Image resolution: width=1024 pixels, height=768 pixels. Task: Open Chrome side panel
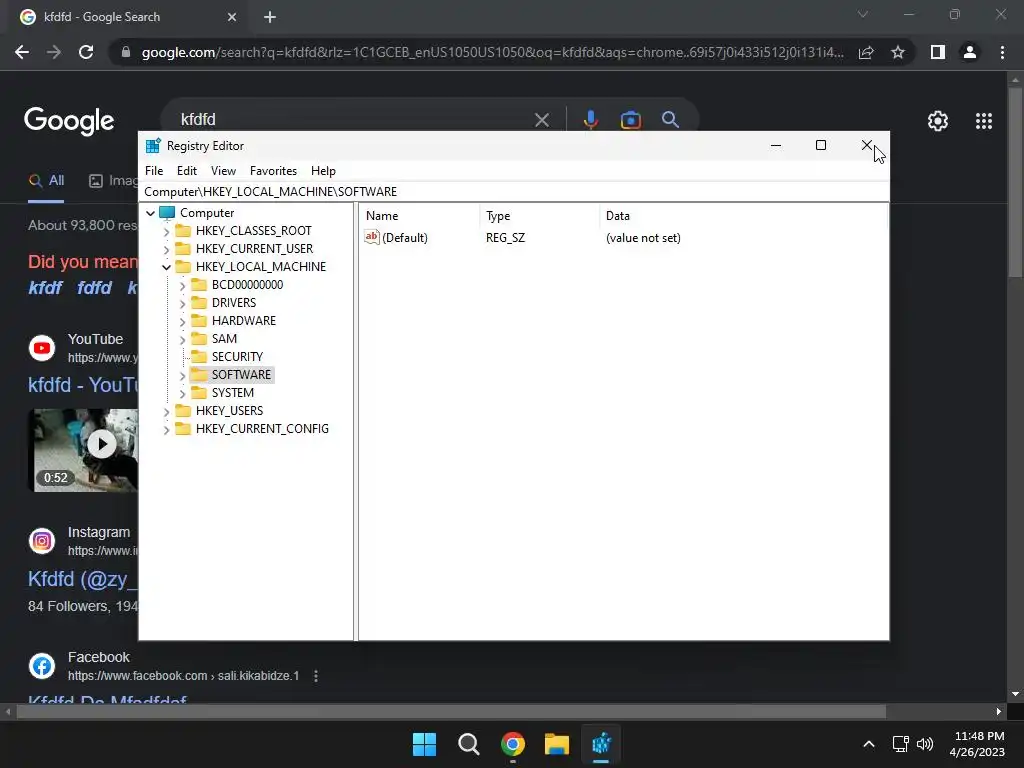pos(938,52)
